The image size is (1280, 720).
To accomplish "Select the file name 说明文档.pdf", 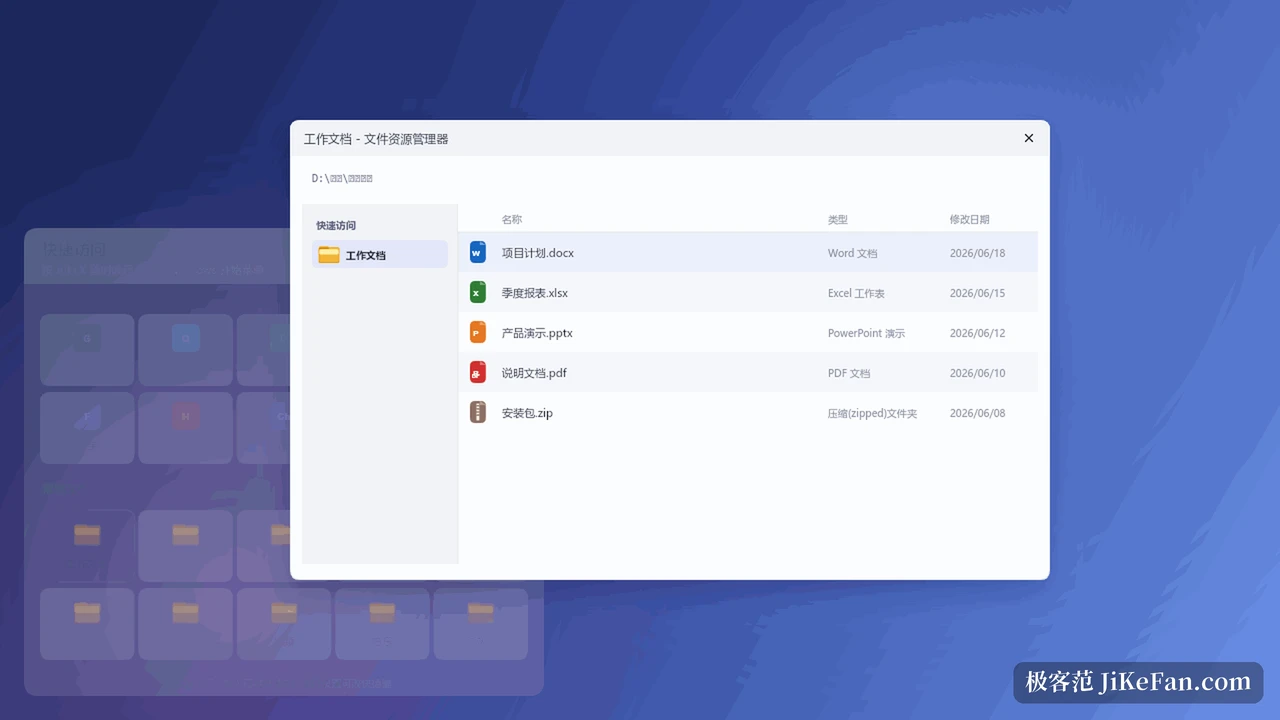I will 535,373.
